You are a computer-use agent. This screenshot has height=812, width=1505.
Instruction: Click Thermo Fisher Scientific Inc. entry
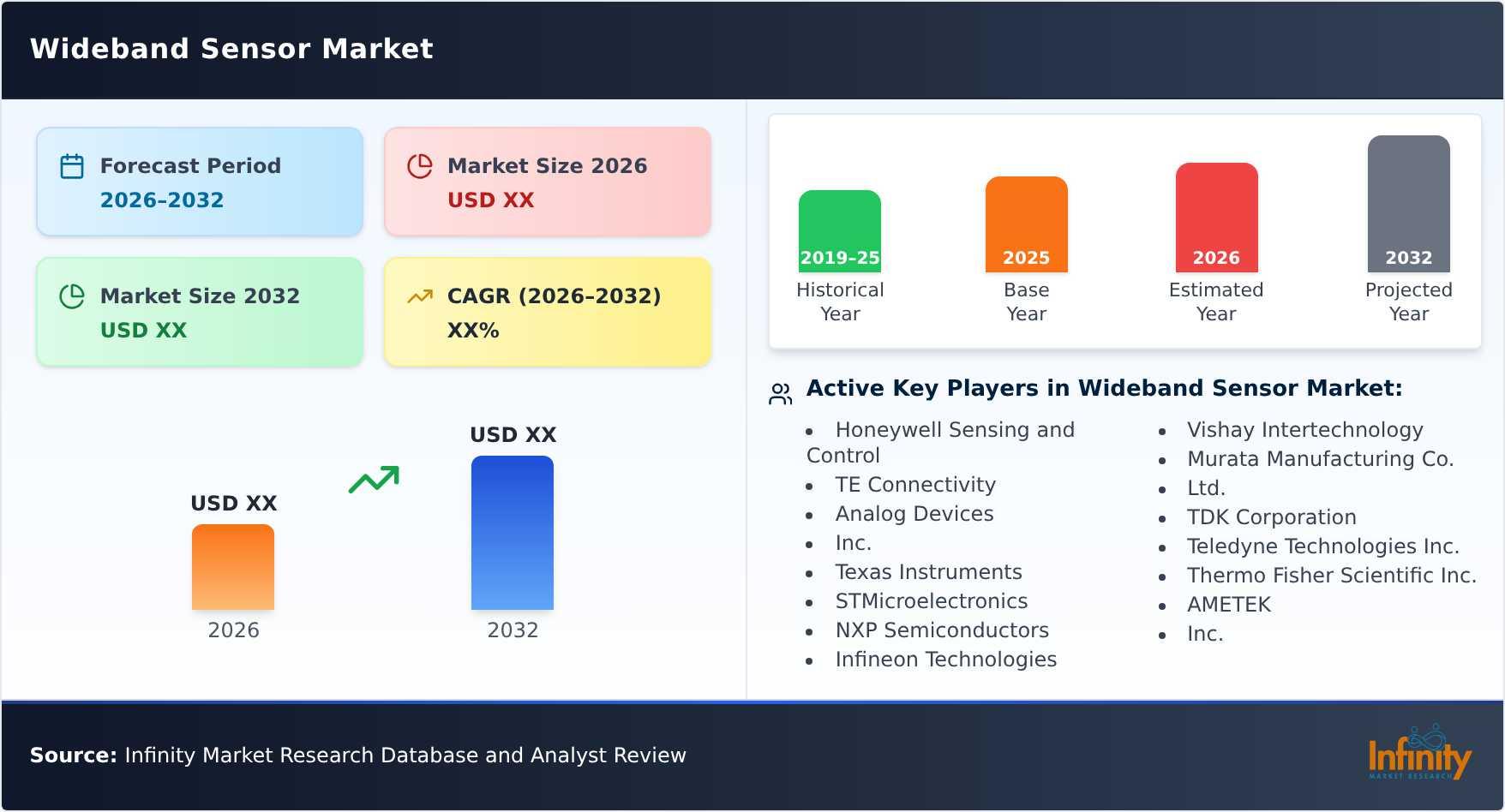1331,576
